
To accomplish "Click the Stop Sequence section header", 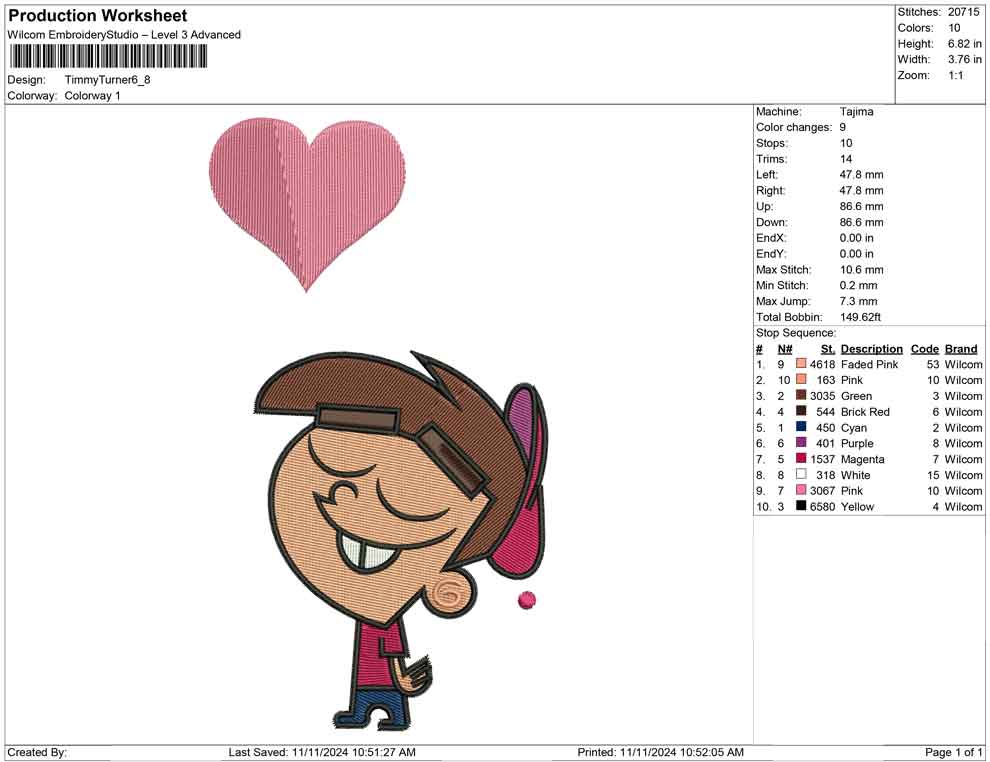I will tap(794, 332).
